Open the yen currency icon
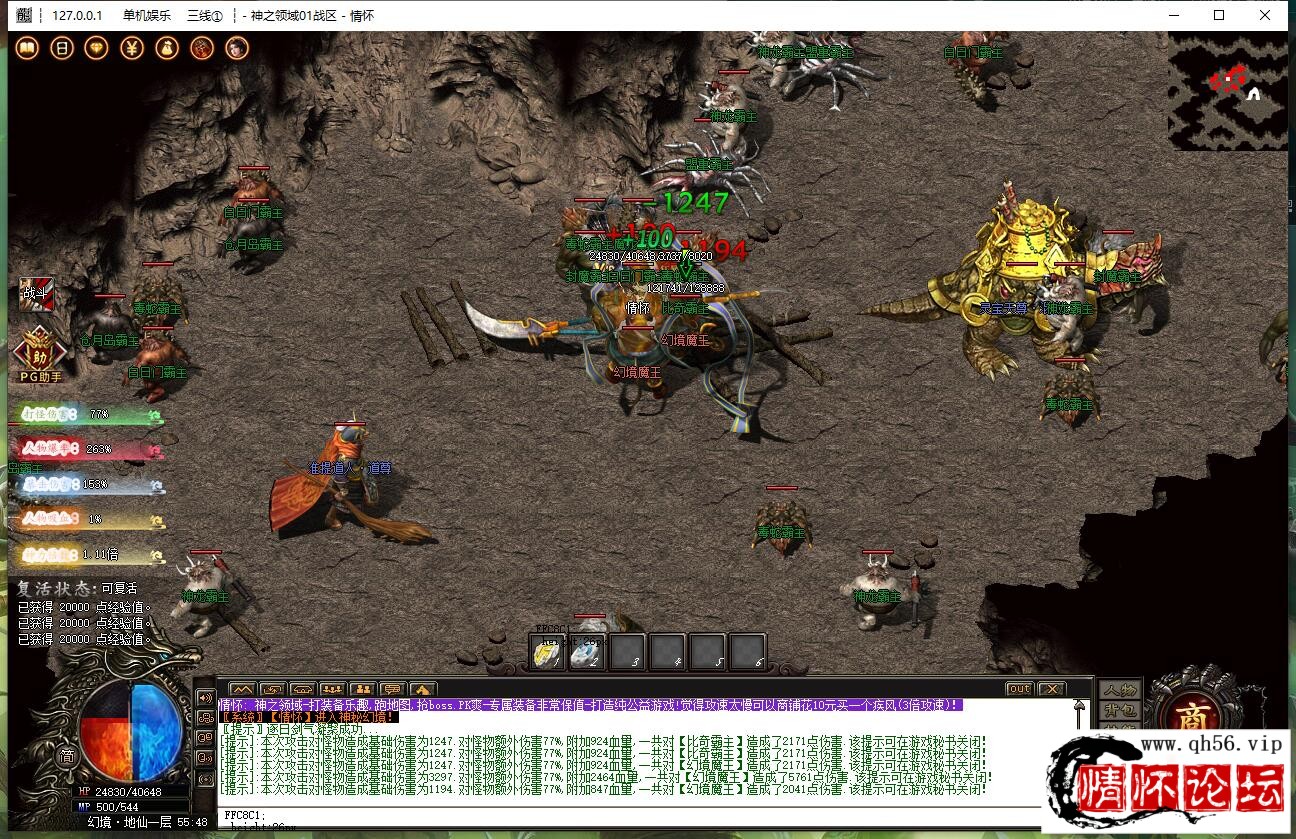This screenshot has width=1296, height=839. 132,48
